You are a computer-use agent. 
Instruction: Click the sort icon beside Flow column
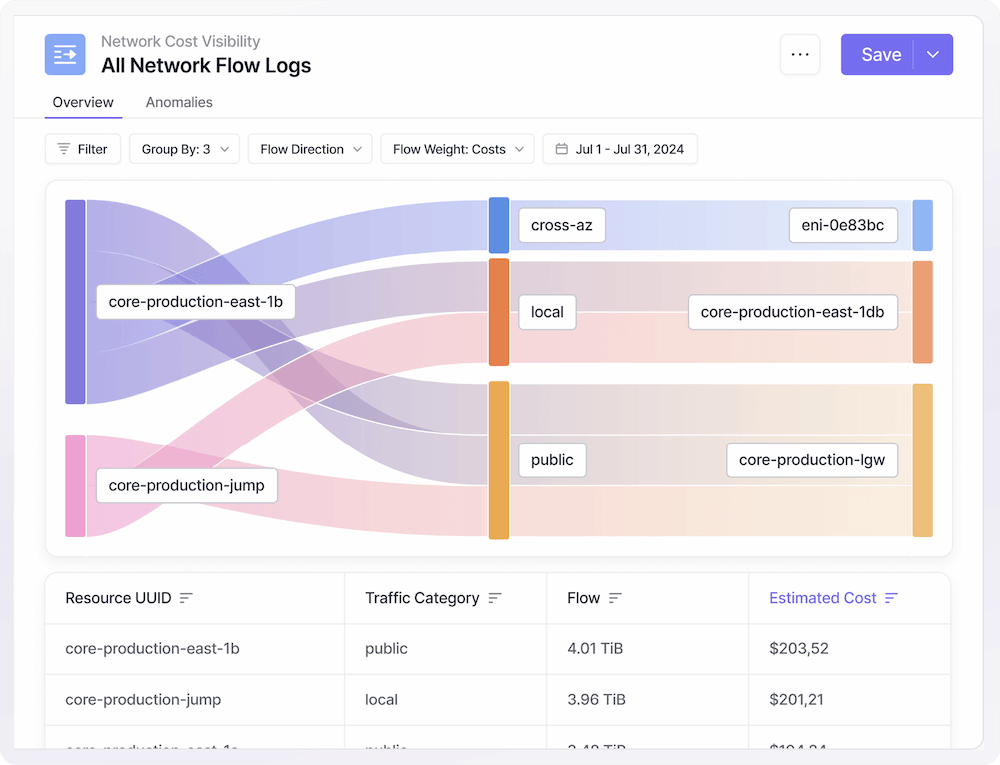point(615,598)
